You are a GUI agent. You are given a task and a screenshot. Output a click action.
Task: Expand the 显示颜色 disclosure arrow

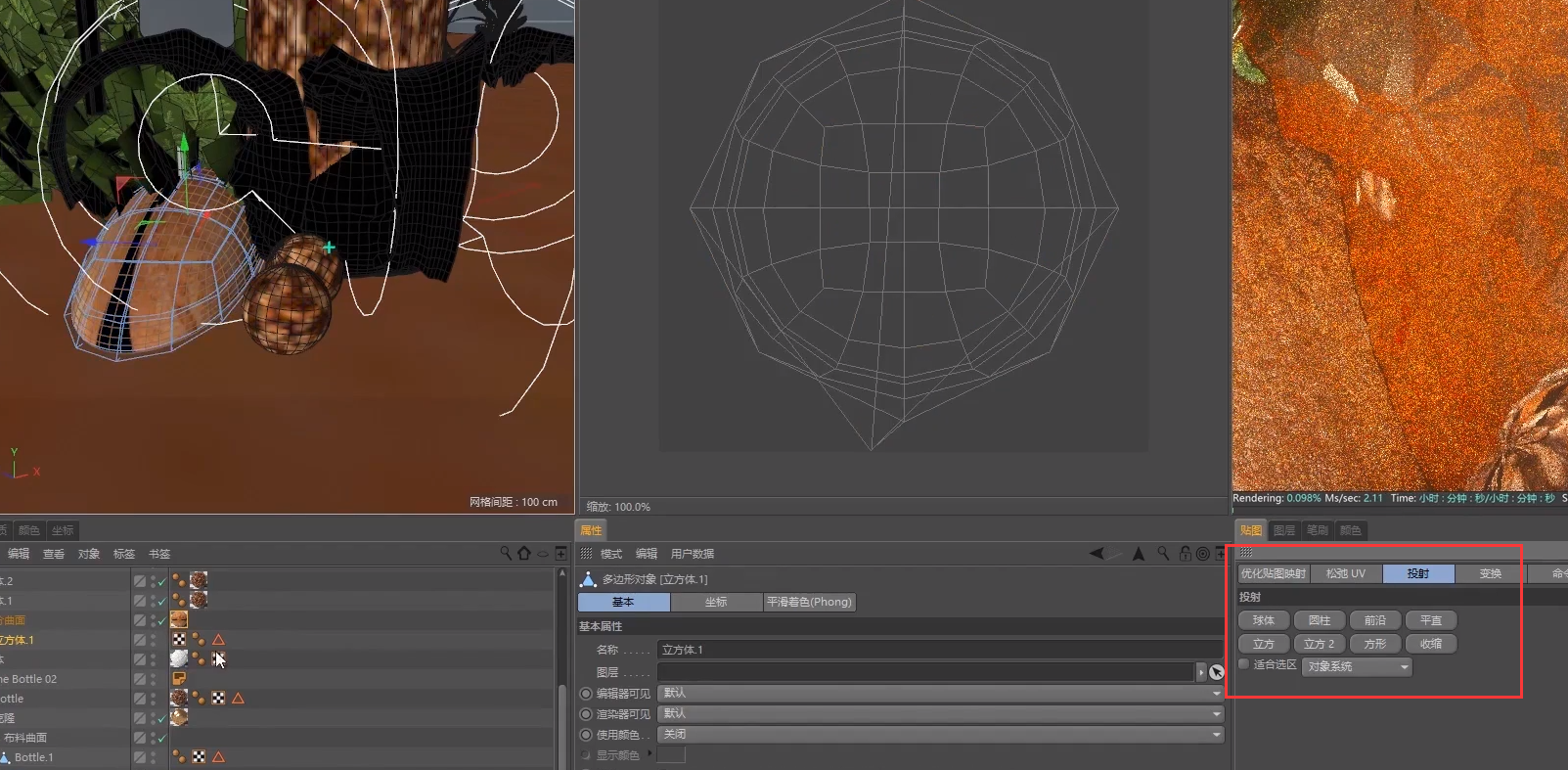click(649, 753)
